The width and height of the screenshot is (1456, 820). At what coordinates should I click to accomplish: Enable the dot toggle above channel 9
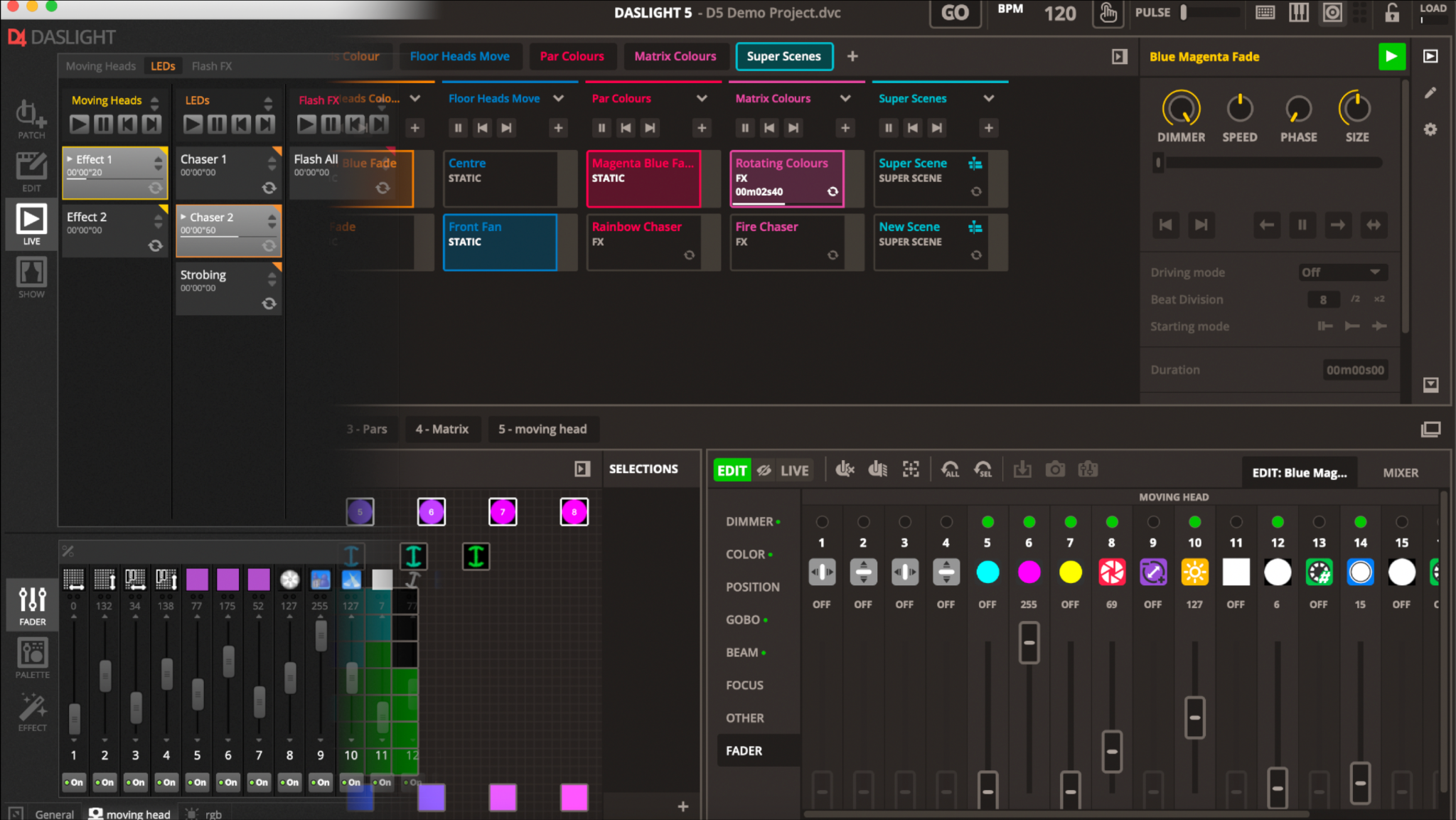coord(1153,522)
